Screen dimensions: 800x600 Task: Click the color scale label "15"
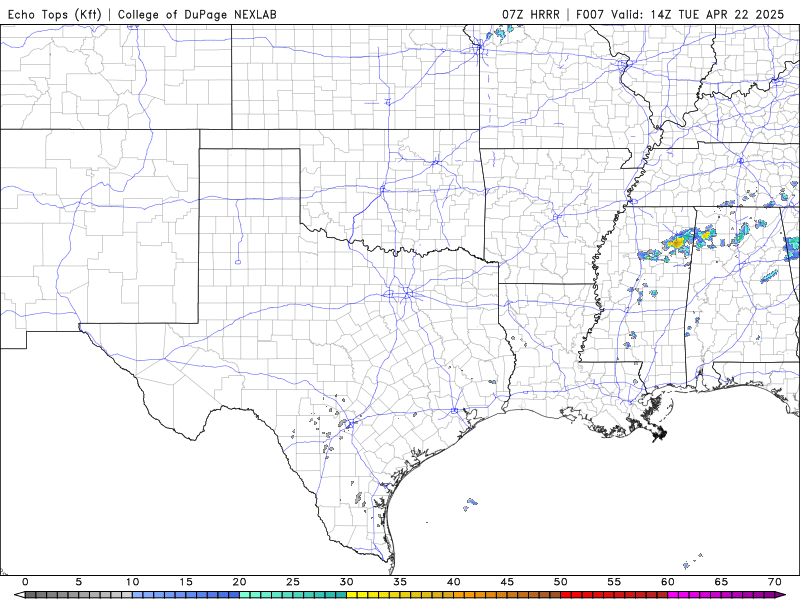pos(186,582)
